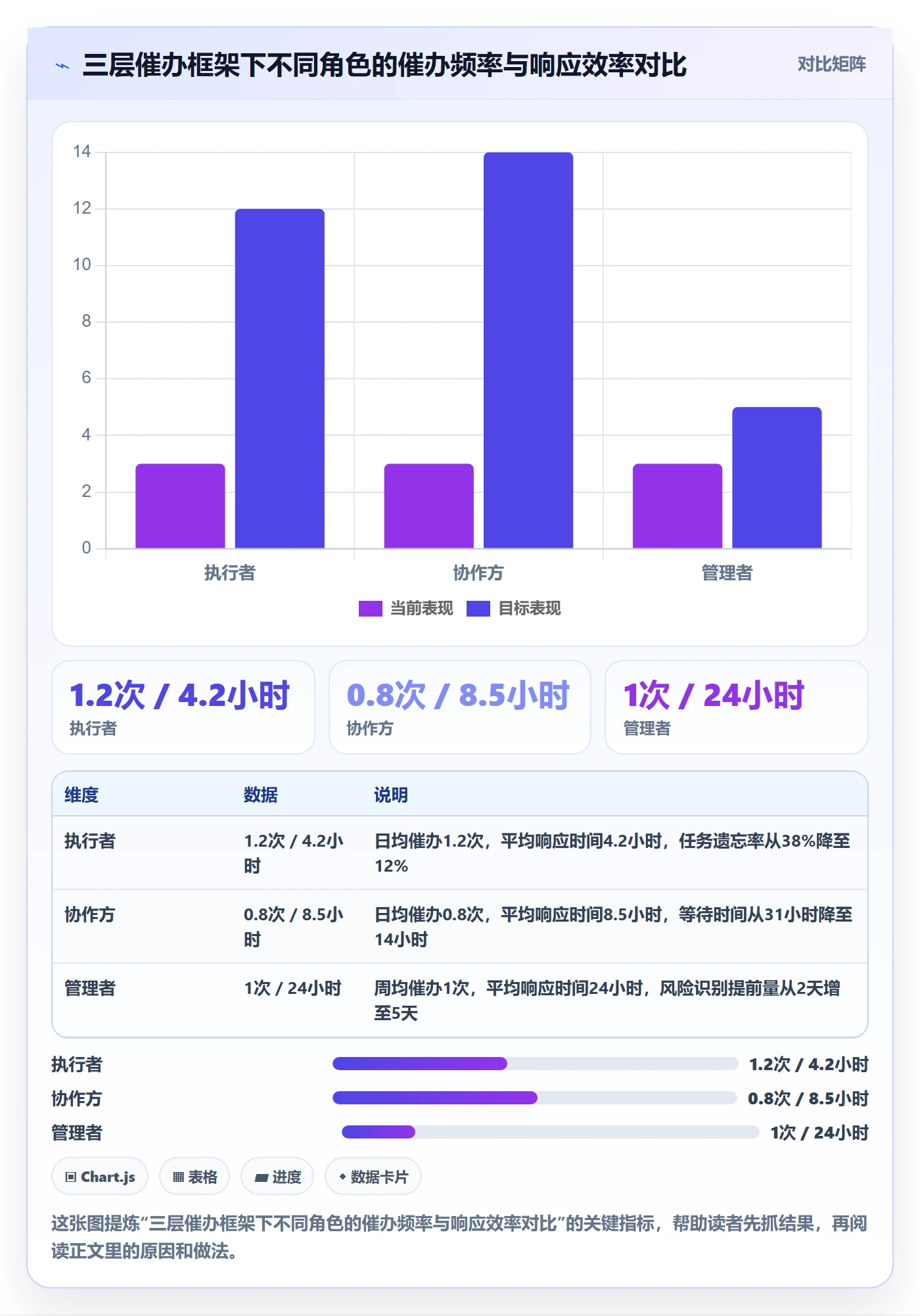Click the 对比矩阵 label in header
Screen dimensions: 920x1316
coord(831,64)
